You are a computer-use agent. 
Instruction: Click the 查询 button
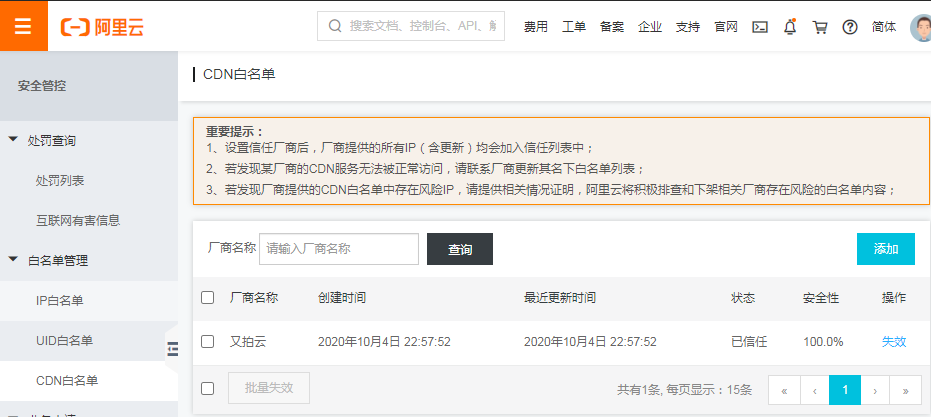[x=460, y=249]
